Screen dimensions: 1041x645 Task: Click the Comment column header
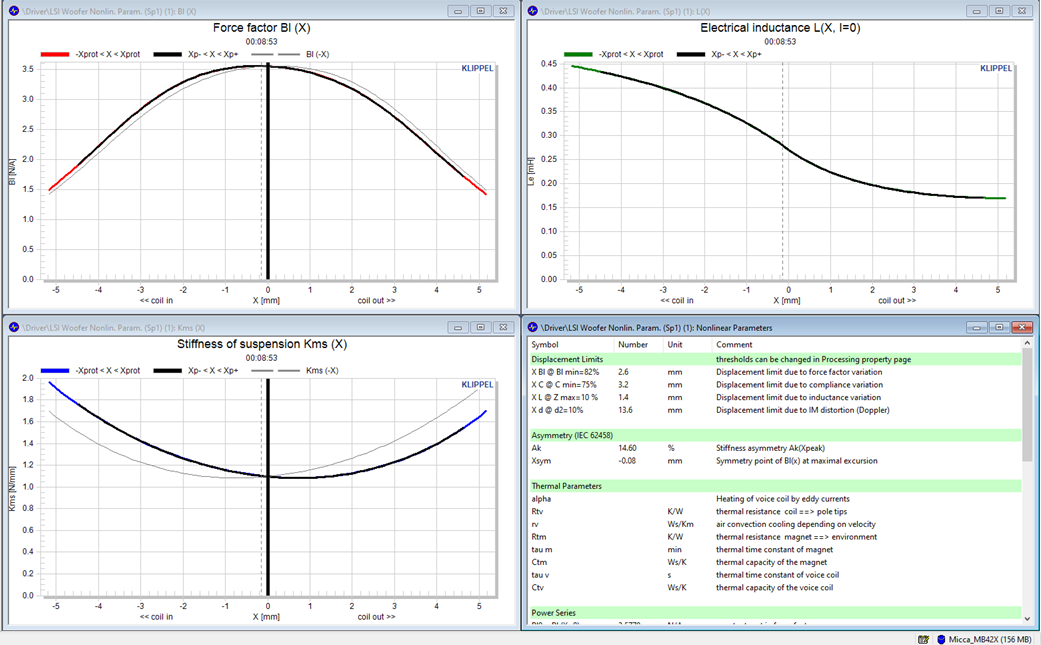[x=734, y=344]
